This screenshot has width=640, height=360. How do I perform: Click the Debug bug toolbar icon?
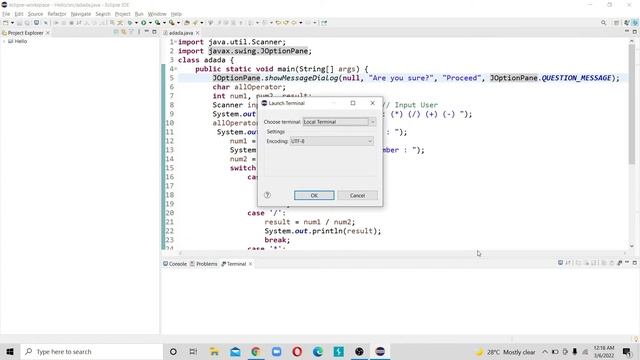pos(130,23)
